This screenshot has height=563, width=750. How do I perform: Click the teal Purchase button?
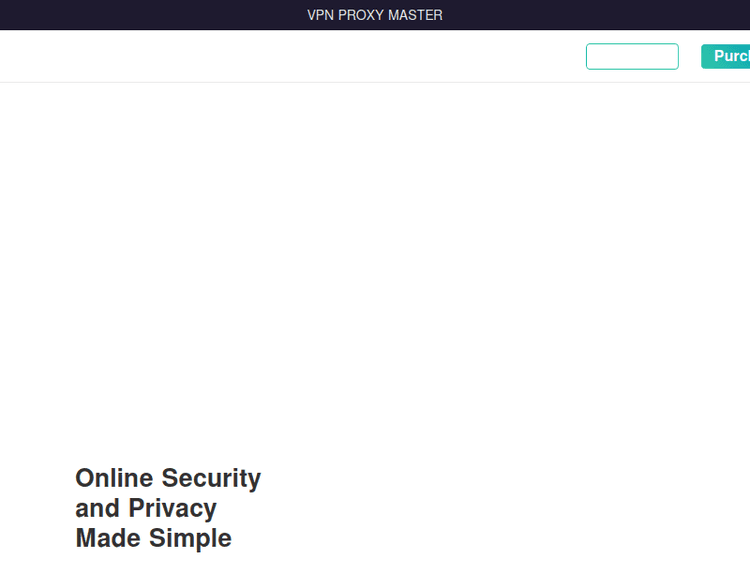click(x=727, y=57)
